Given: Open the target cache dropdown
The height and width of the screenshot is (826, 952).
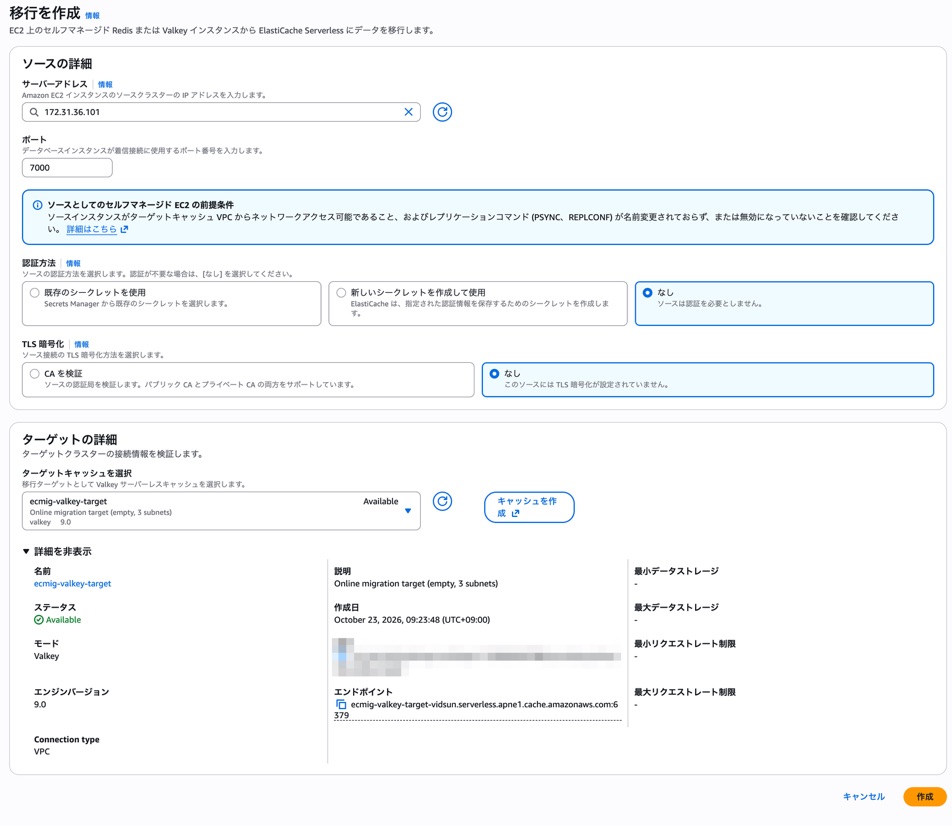Looking at the screenshot, I should click(221, 511).
